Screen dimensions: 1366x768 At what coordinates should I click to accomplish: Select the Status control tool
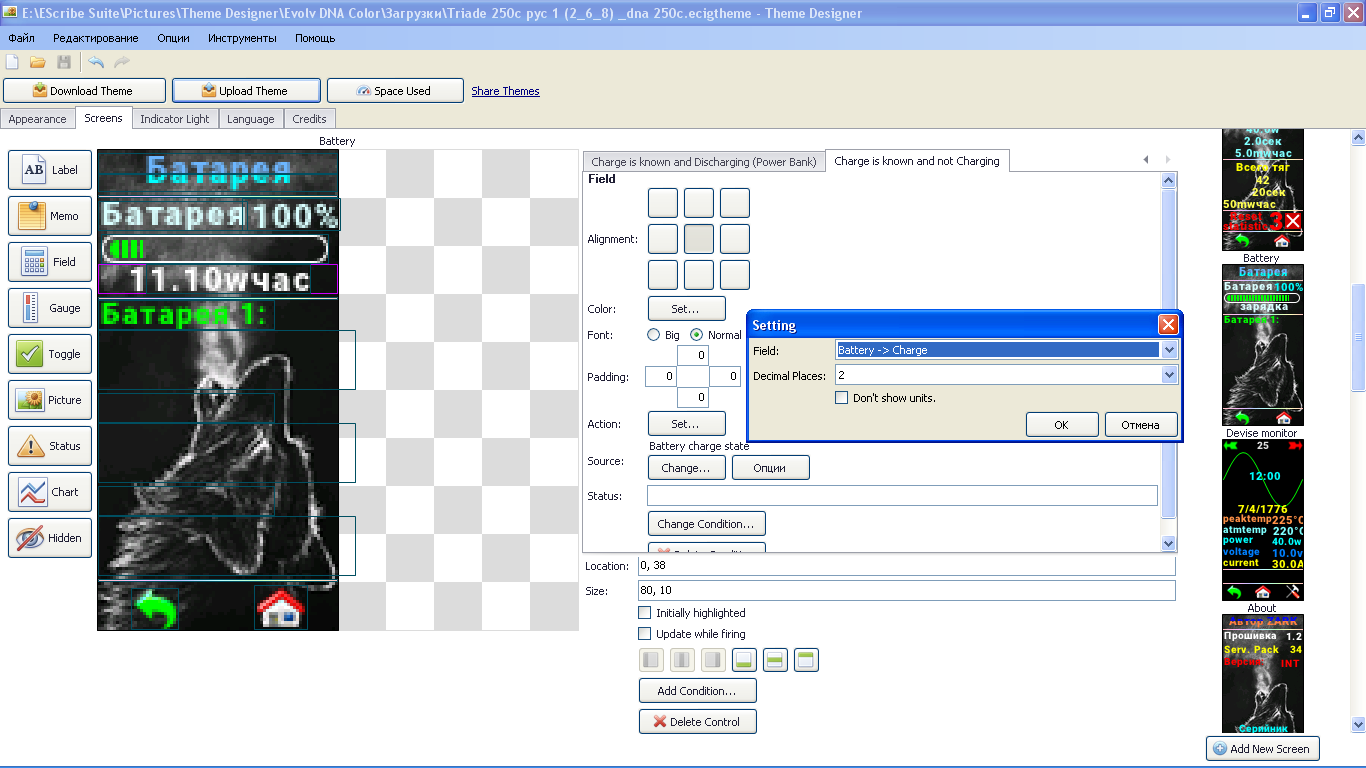click(x=50, y=446)
